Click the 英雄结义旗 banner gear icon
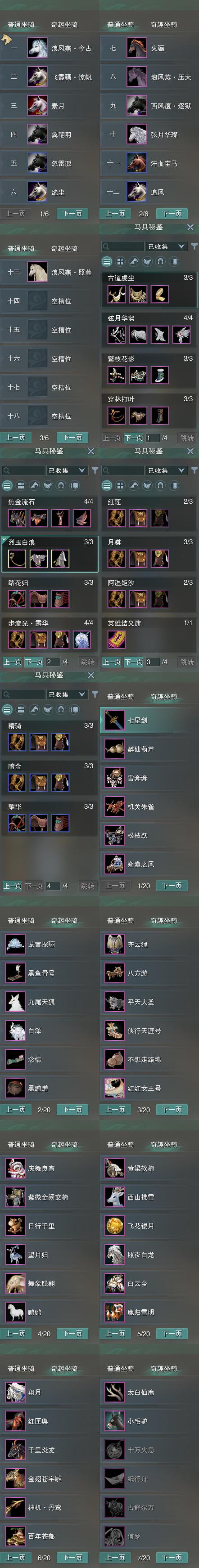Screen dimensions: 199x1568 click(x=116, y=640)
